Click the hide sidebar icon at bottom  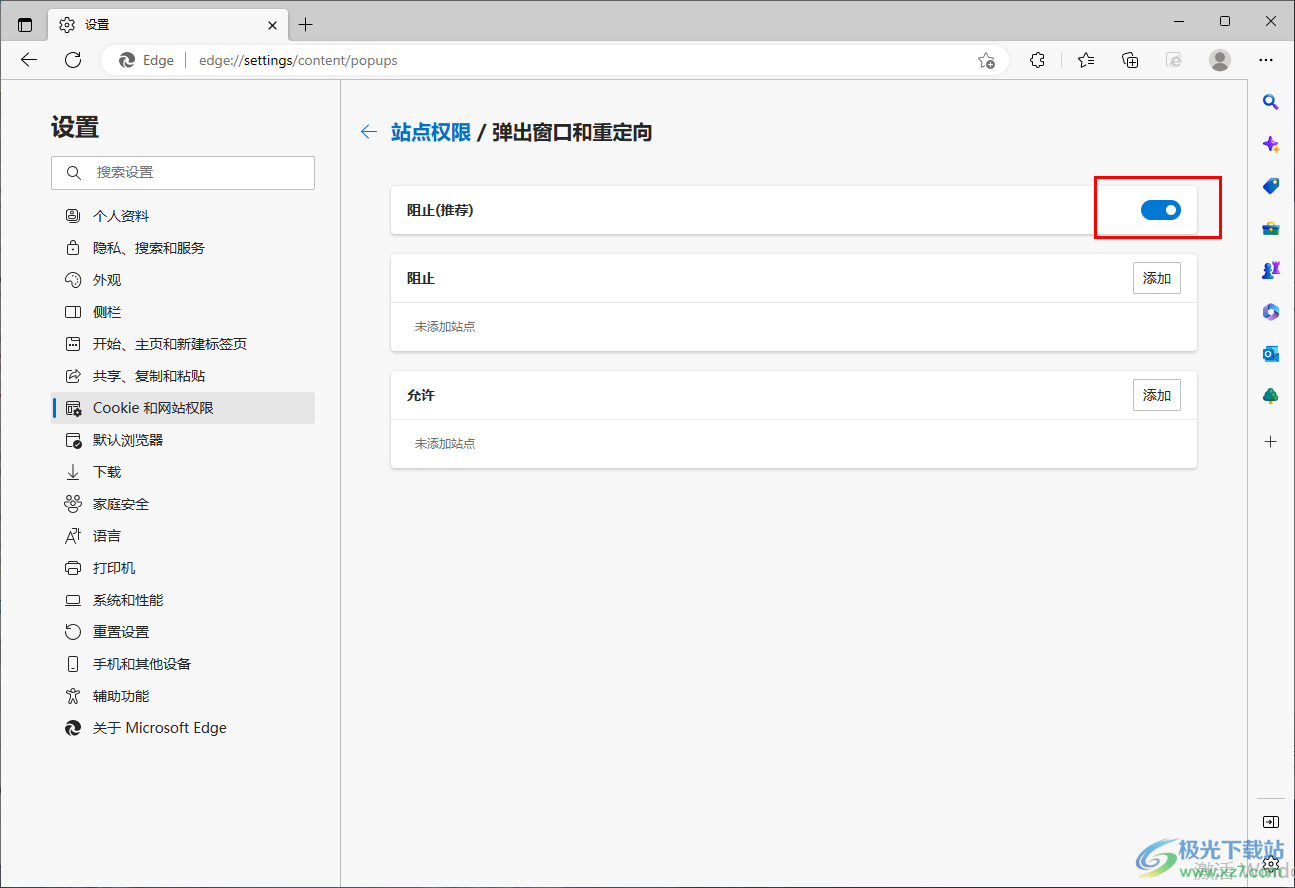point(1271,822)
